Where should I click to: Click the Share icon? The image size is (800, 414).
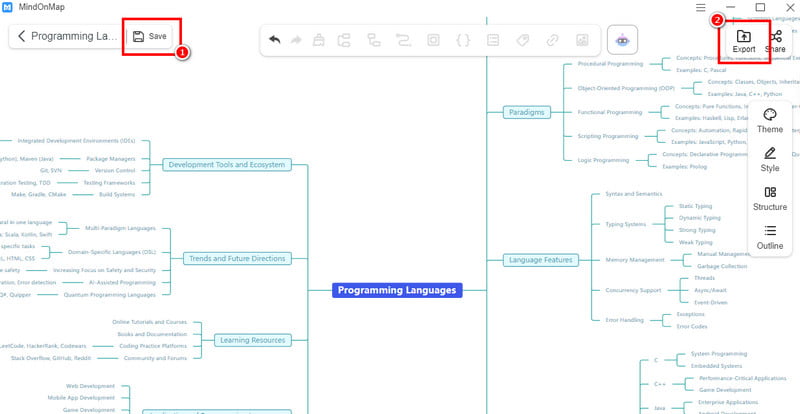point(775,40)
